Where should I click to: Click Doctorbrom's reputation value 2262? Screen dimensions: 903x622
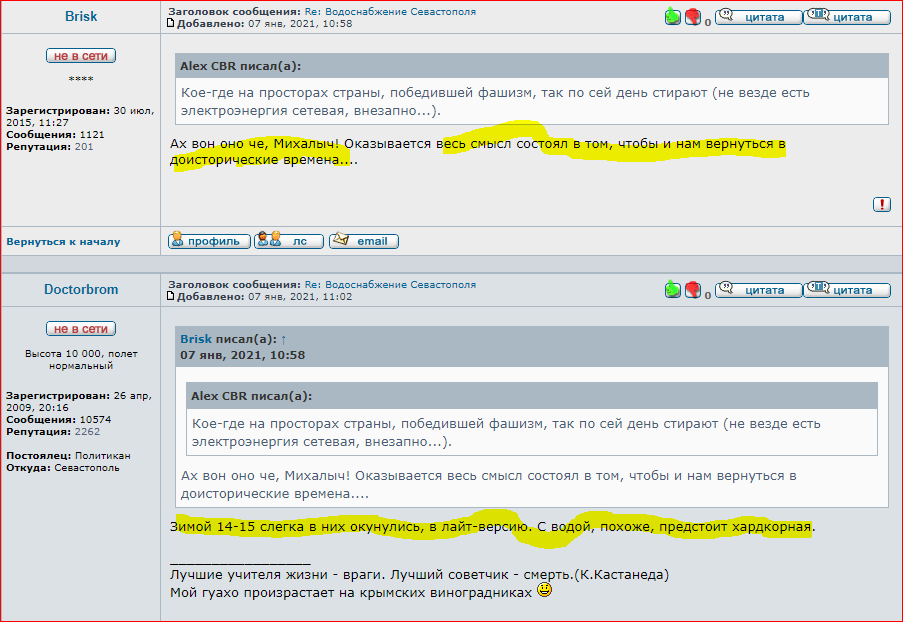pyautogui.click(x=87, y=431)
